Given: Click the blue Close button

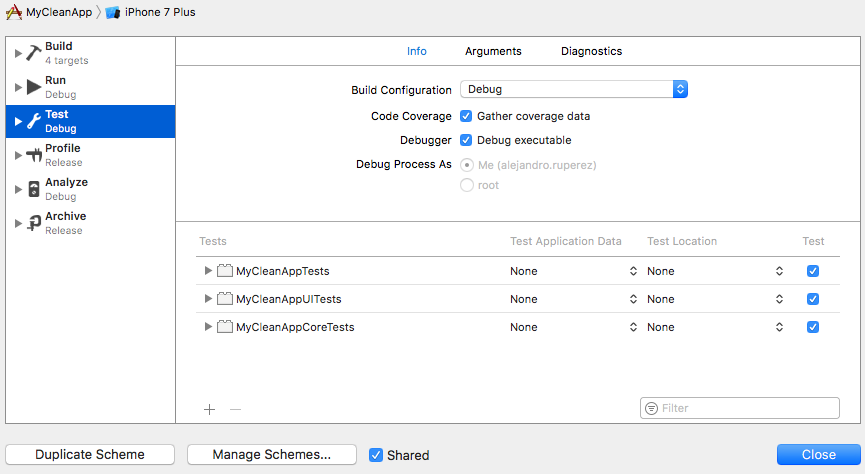Looking at the screenshot, I should point(819,455).
